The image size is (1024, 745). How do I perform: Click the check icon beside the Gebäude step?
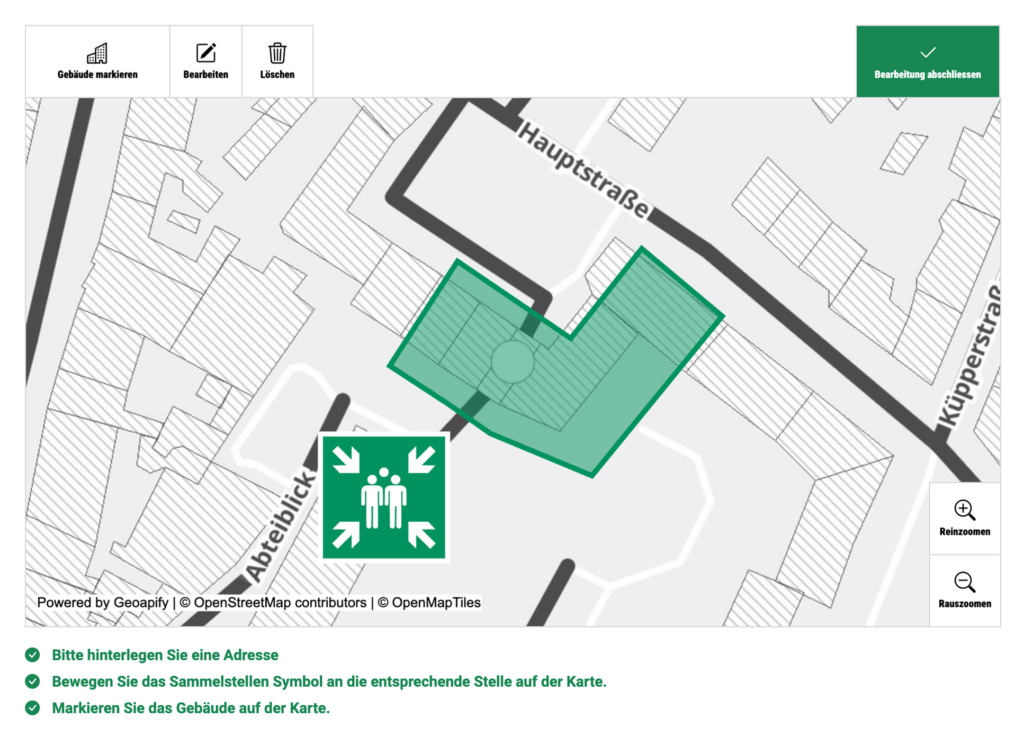[x=33, y=708]
